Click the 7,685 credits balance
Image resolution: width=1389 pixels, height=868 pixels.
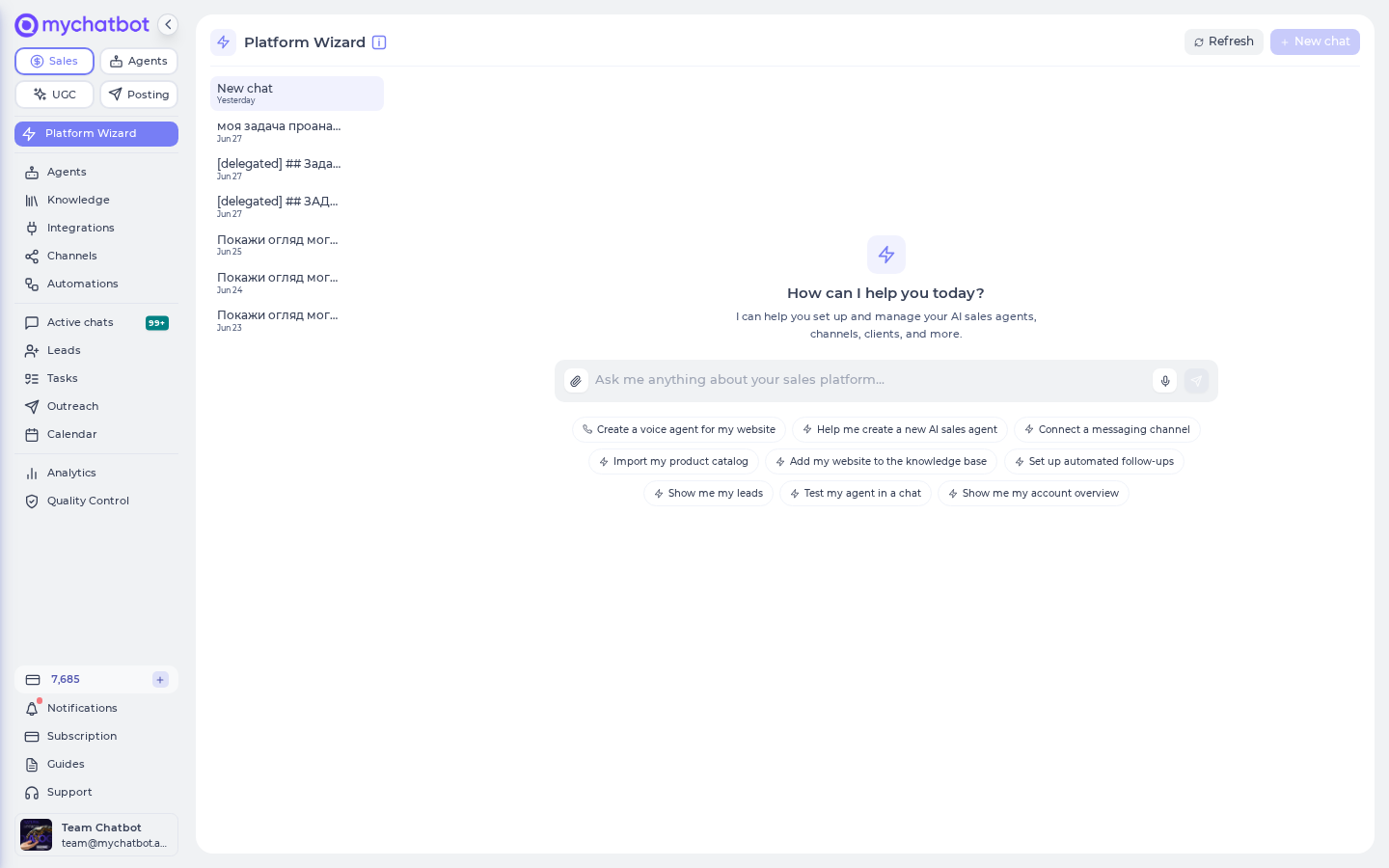[x=66, y=680]
